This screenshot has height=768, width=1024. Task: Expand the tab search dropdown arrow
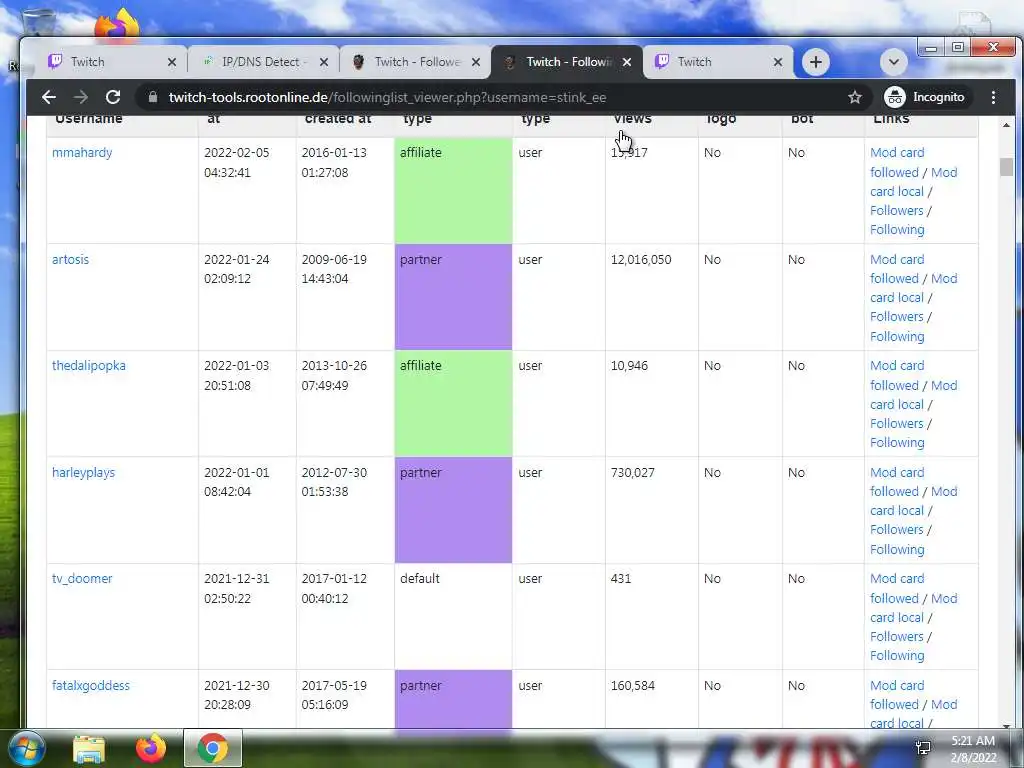click(893, 62)
